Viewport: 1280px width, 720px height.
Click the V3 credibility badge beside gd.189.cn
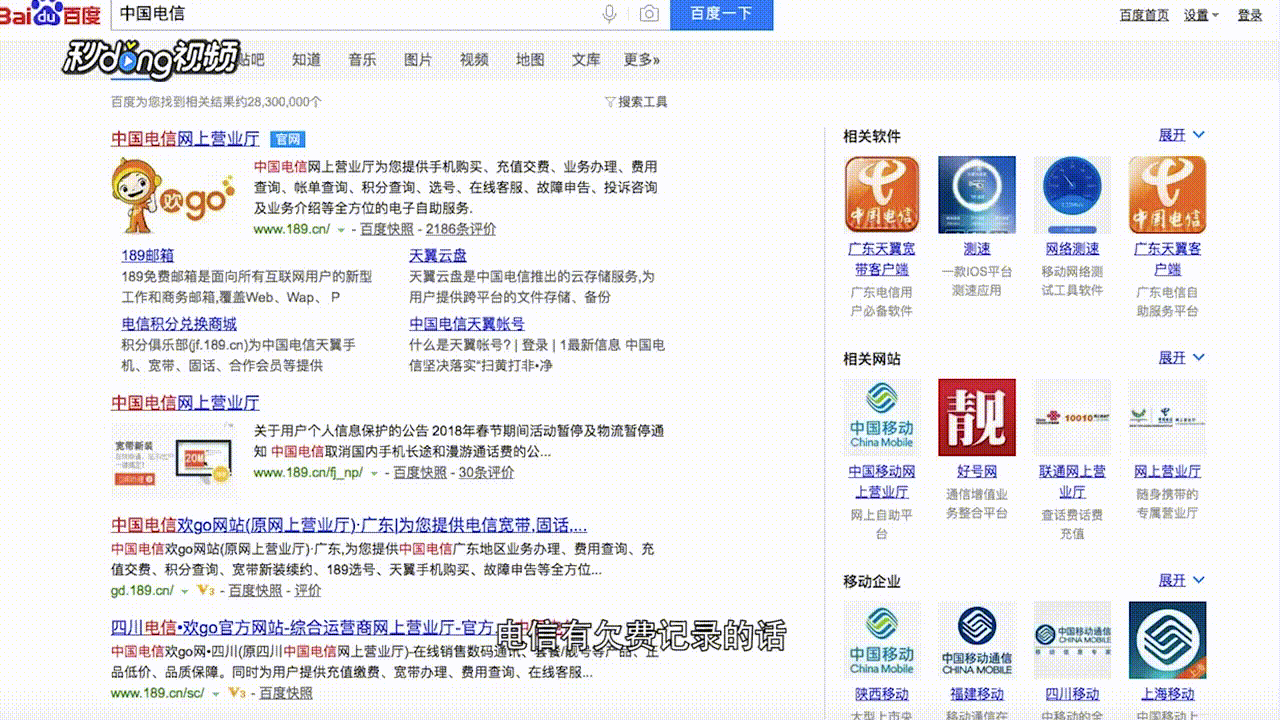(x=207, y=591)
